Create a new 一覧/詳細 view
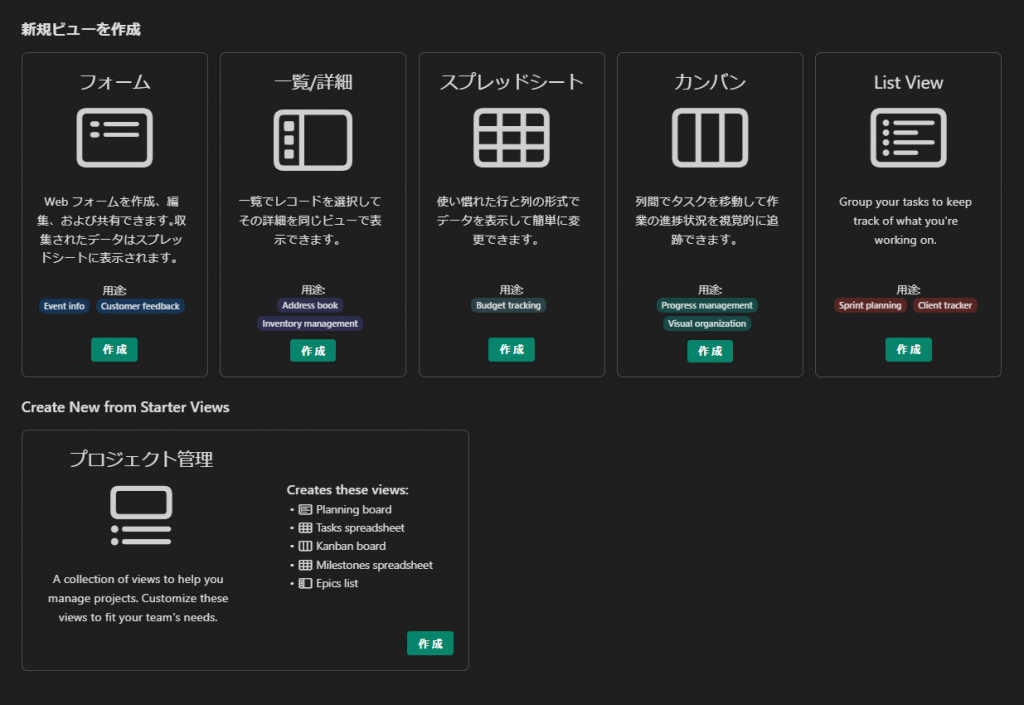Viewport: 1024px width, 705px height. [313, 351]
